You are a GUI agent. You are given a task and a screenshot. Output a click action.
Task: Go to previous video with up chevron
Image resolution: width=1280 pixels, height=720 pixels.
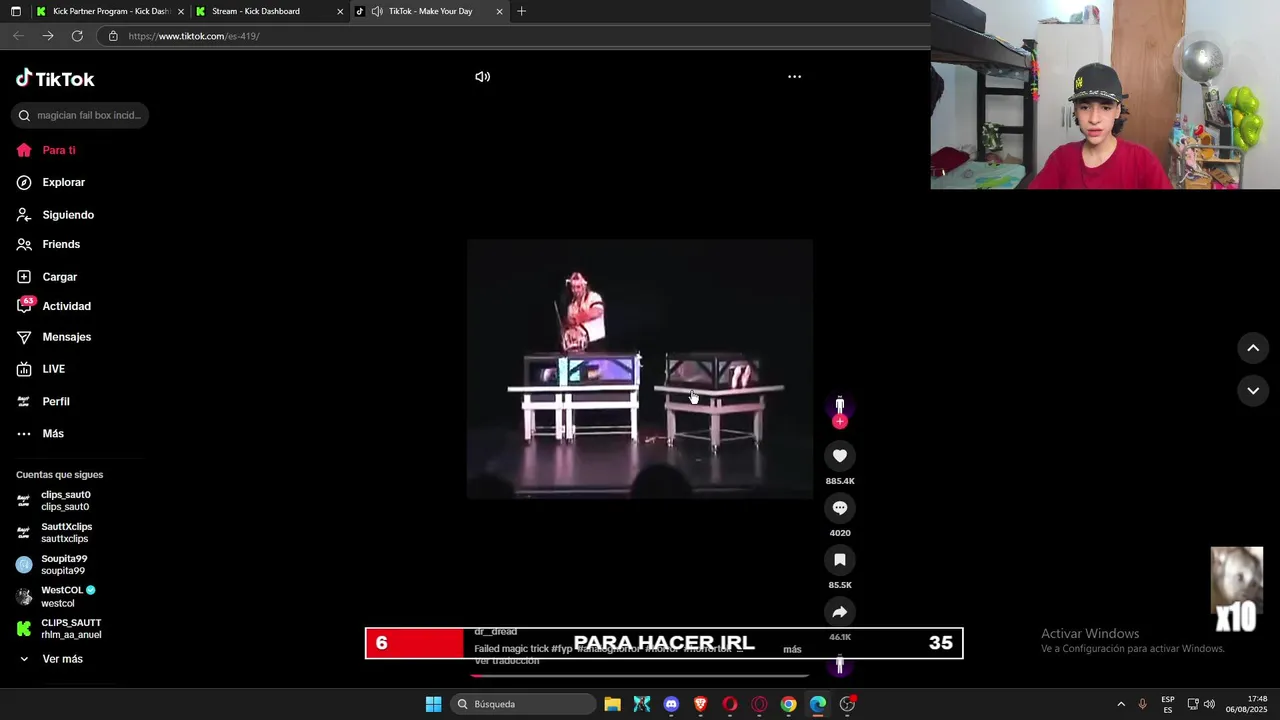[1253, 348]
